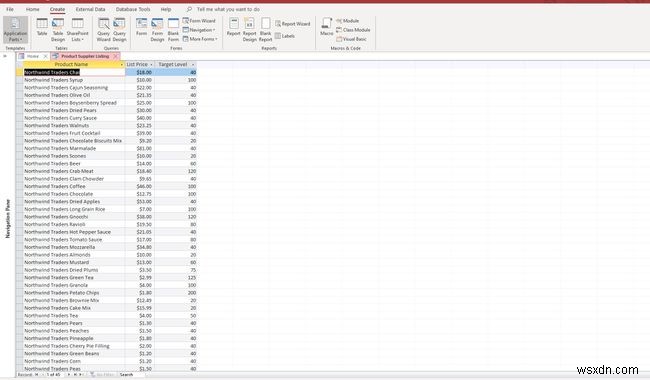
Task: Insert a Class Module
Action: (x=353, y=30)
